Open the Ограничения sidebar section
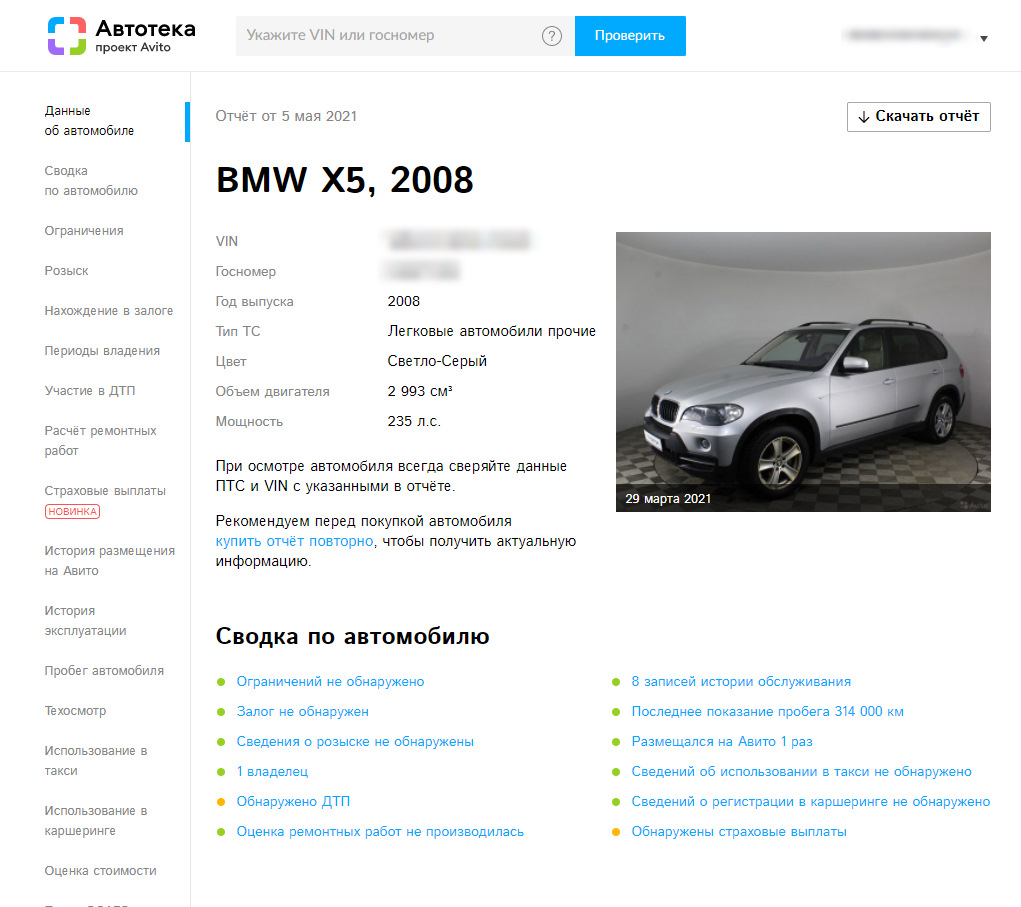1021x907 pixels. pos(84,230)
